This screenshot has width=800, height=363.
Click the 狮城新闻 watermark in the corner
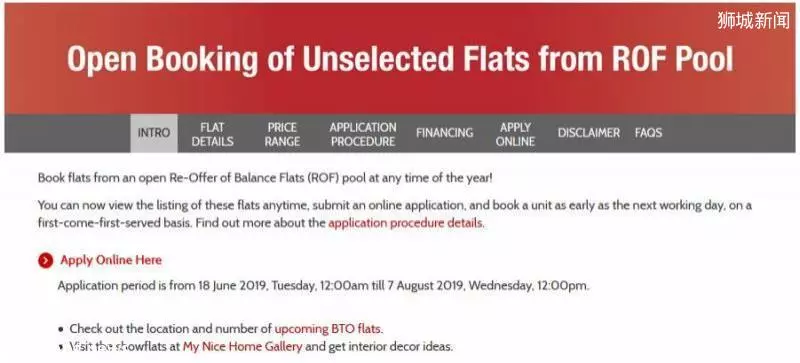click(753, 20)
